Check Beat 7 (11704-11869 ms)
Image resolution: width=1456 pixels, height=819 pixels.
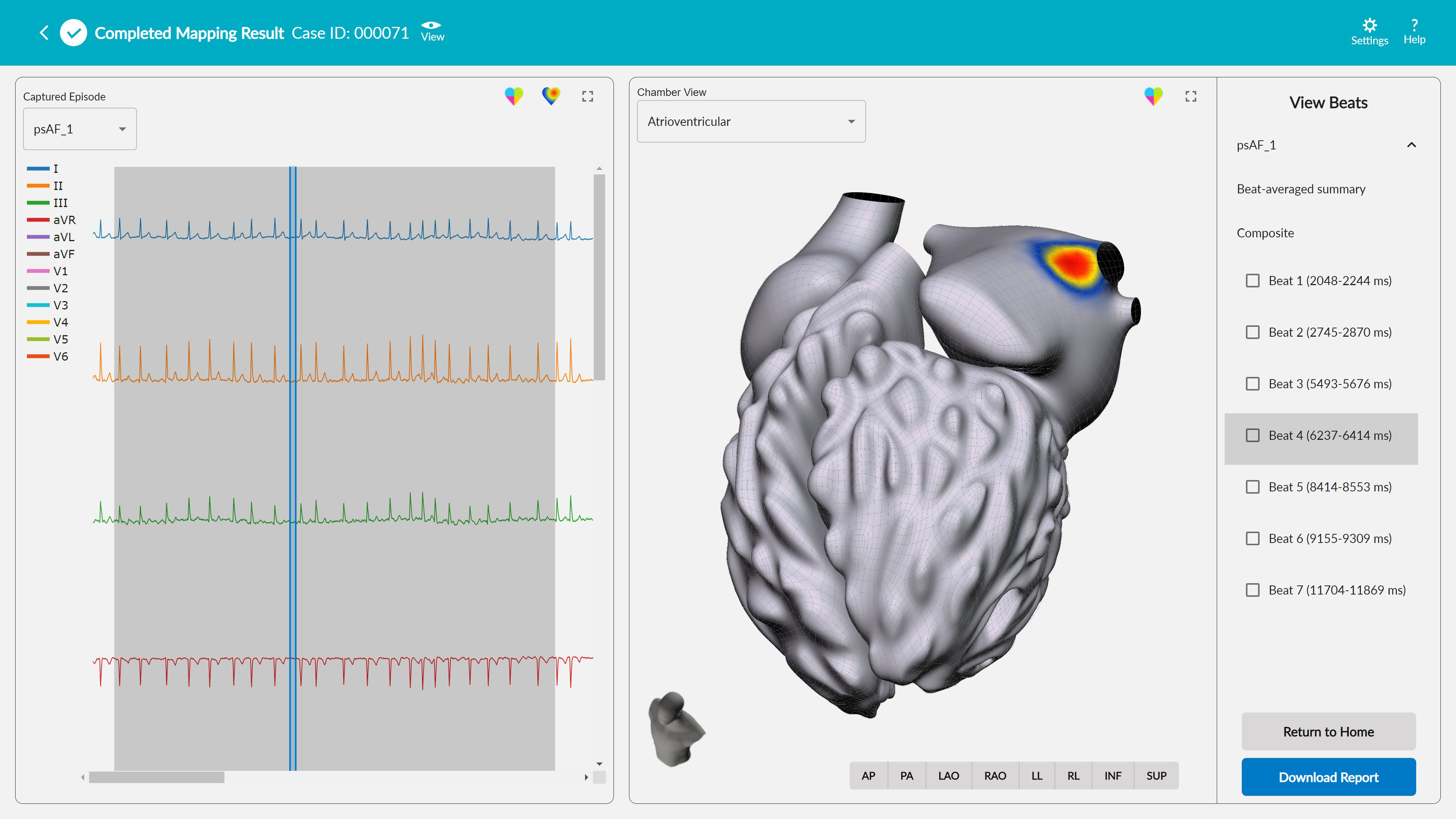click(1253, 590)
